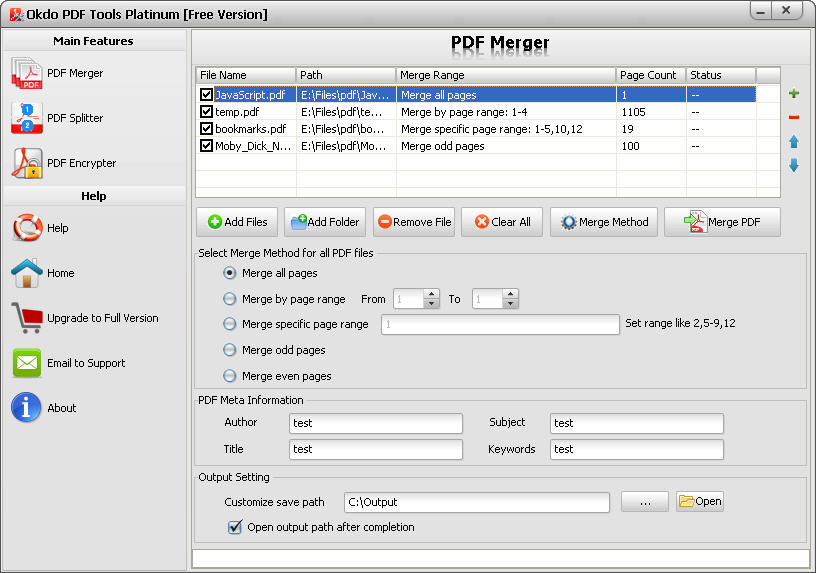
Task: Select Merge by page range option
Action: pos(229,299)
